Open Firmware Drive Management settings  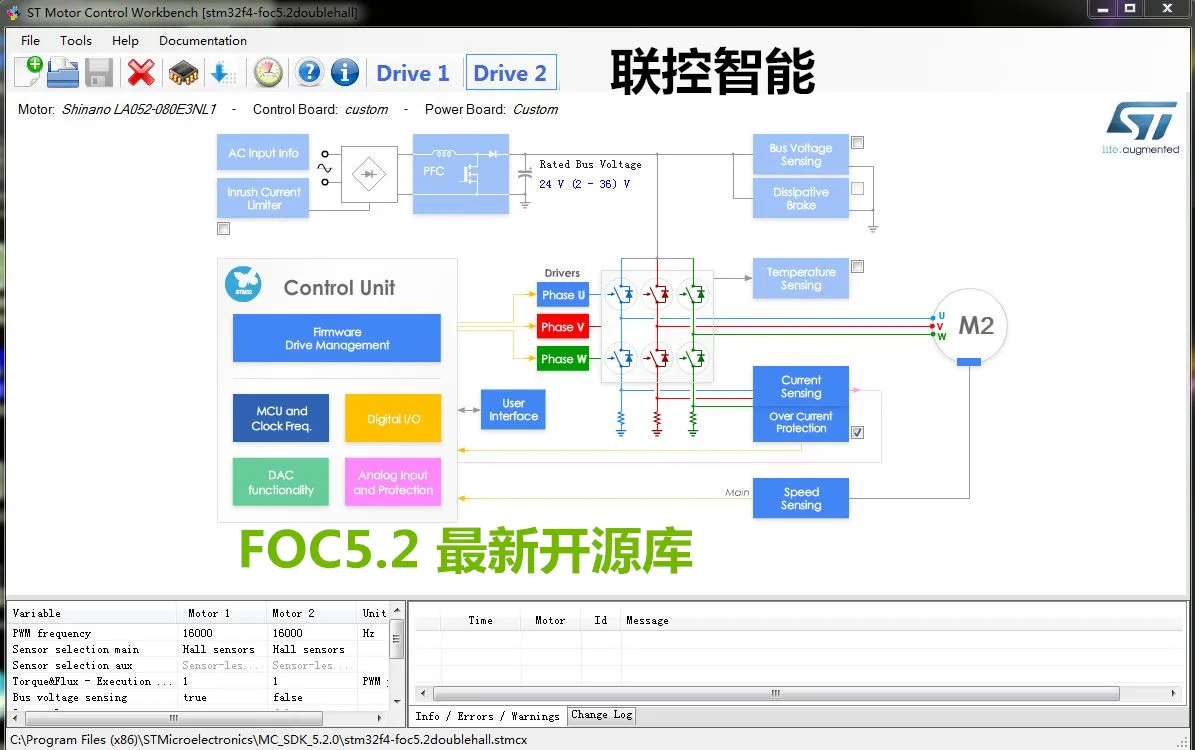[x=337, y=338]
